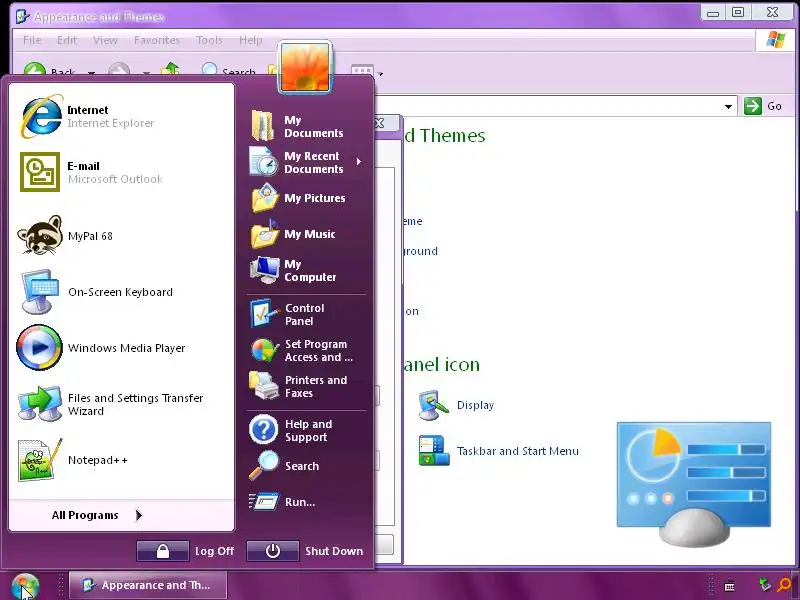This screenshot has height=600, width=800.
Task: Open the Edit menu
Action: coord(66,40)
